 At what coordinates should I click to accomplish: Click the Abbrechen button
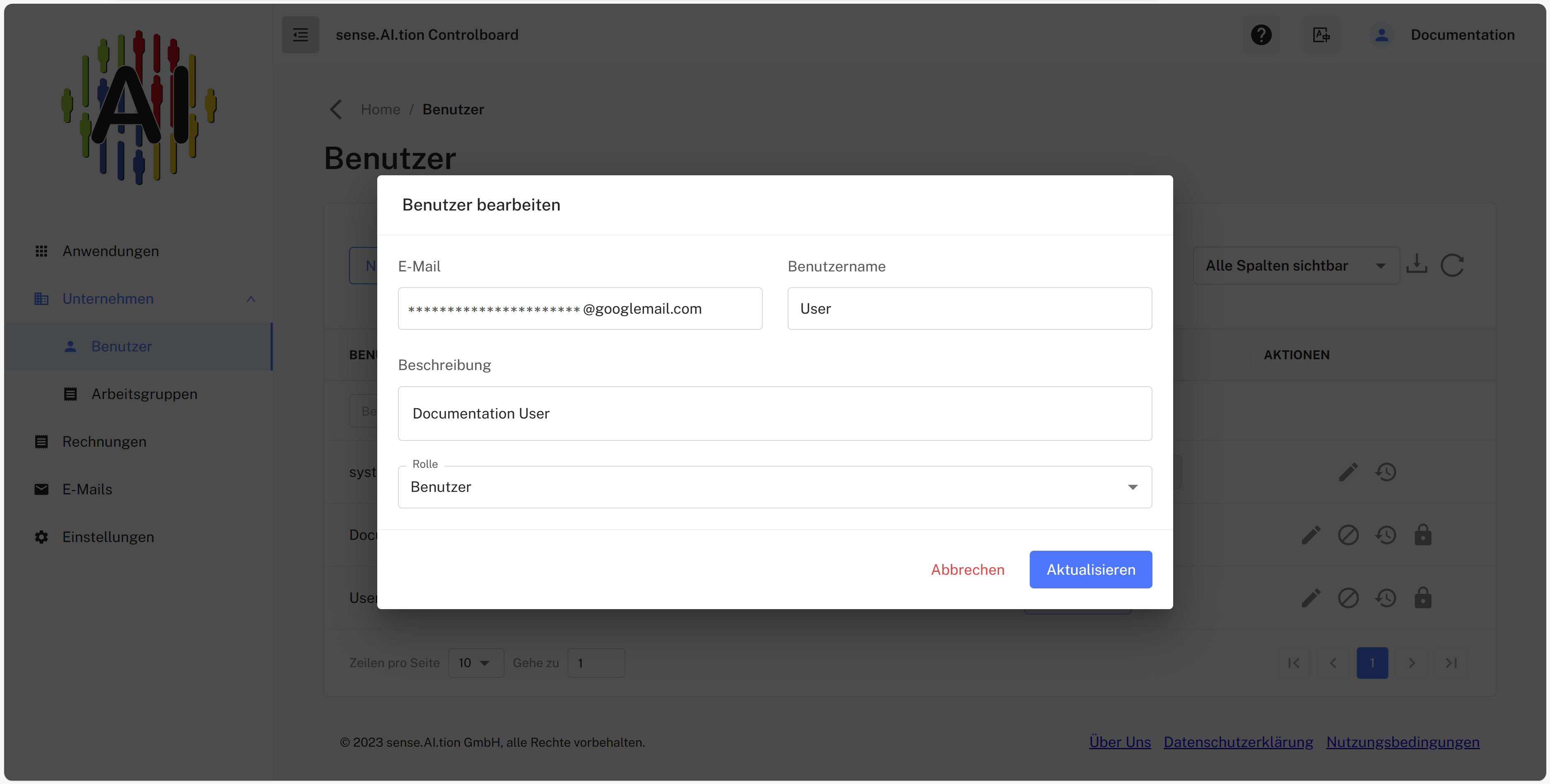click(x=968, y=569)
